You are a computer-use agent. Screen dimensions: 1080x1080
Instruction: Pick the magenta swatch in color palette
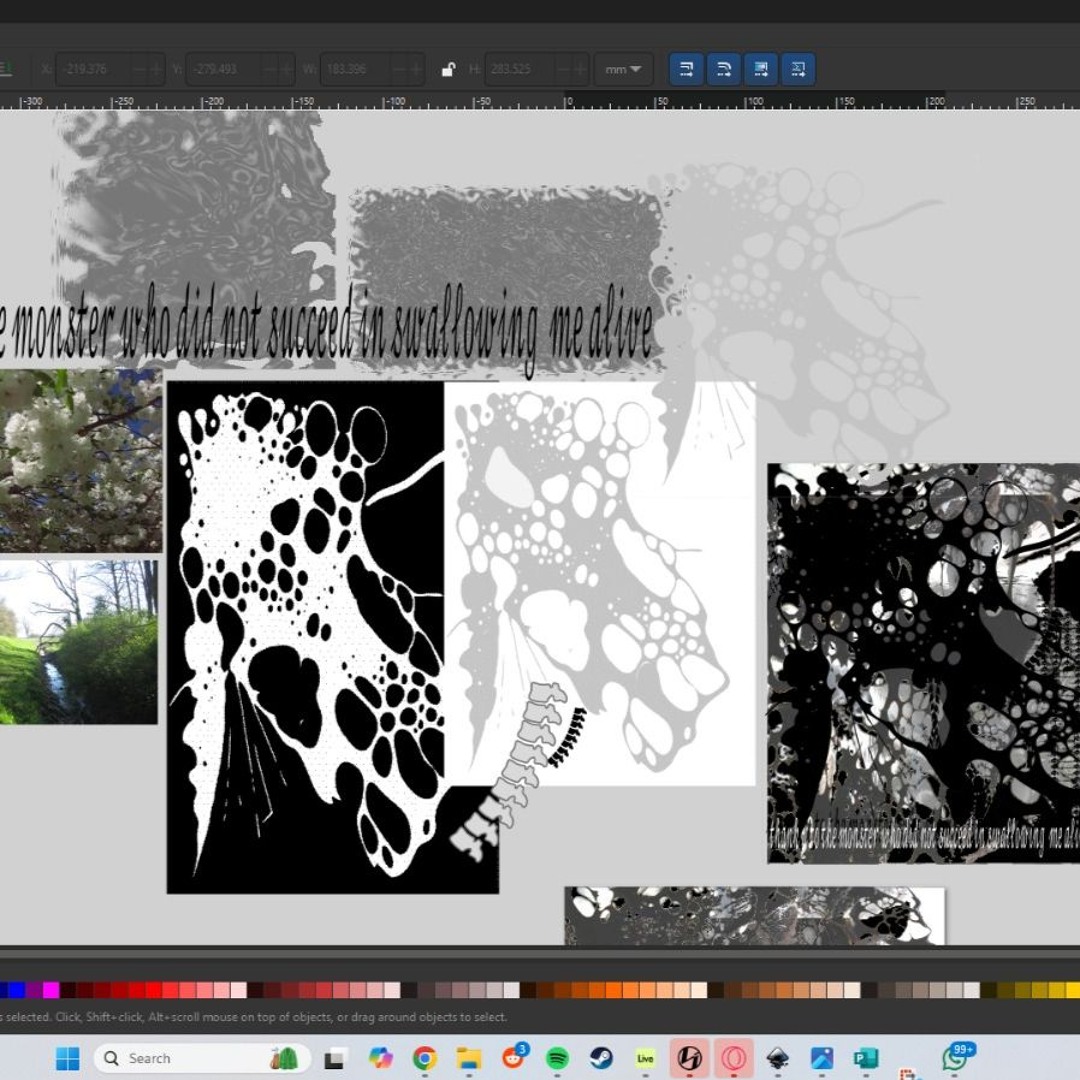click(x=50, y=990)
